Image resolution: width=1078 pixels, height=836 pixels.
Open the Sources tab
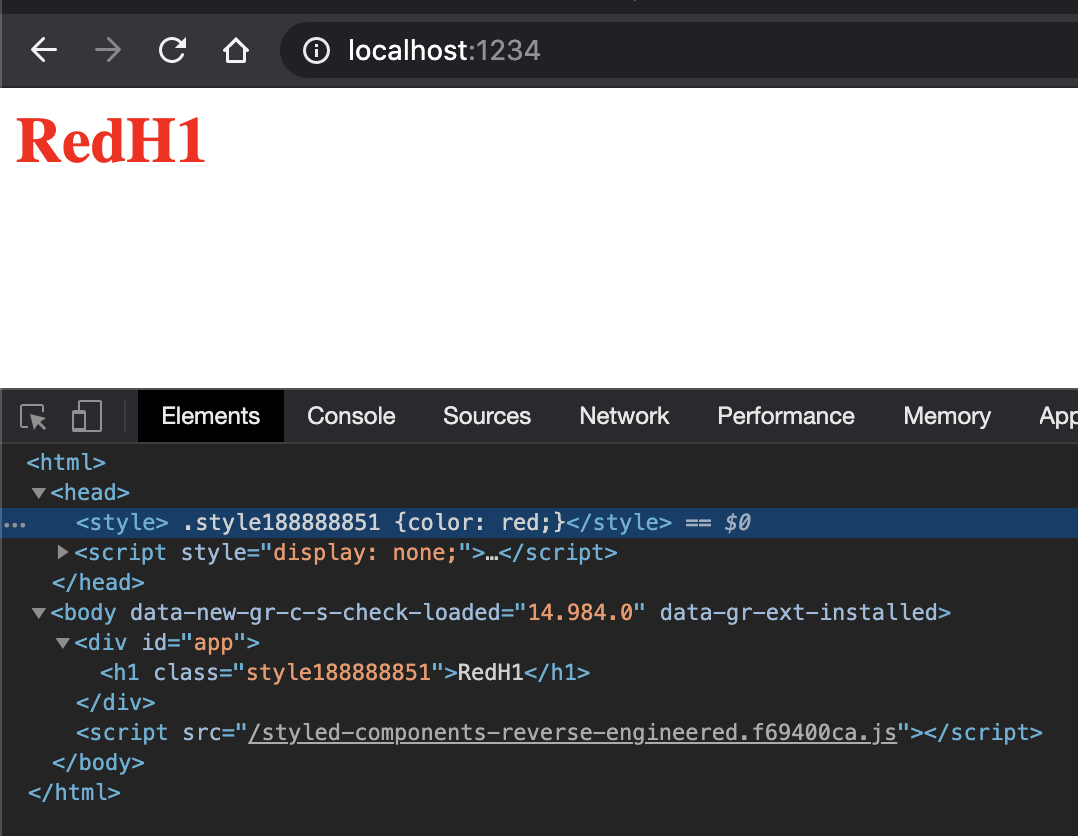487,416
